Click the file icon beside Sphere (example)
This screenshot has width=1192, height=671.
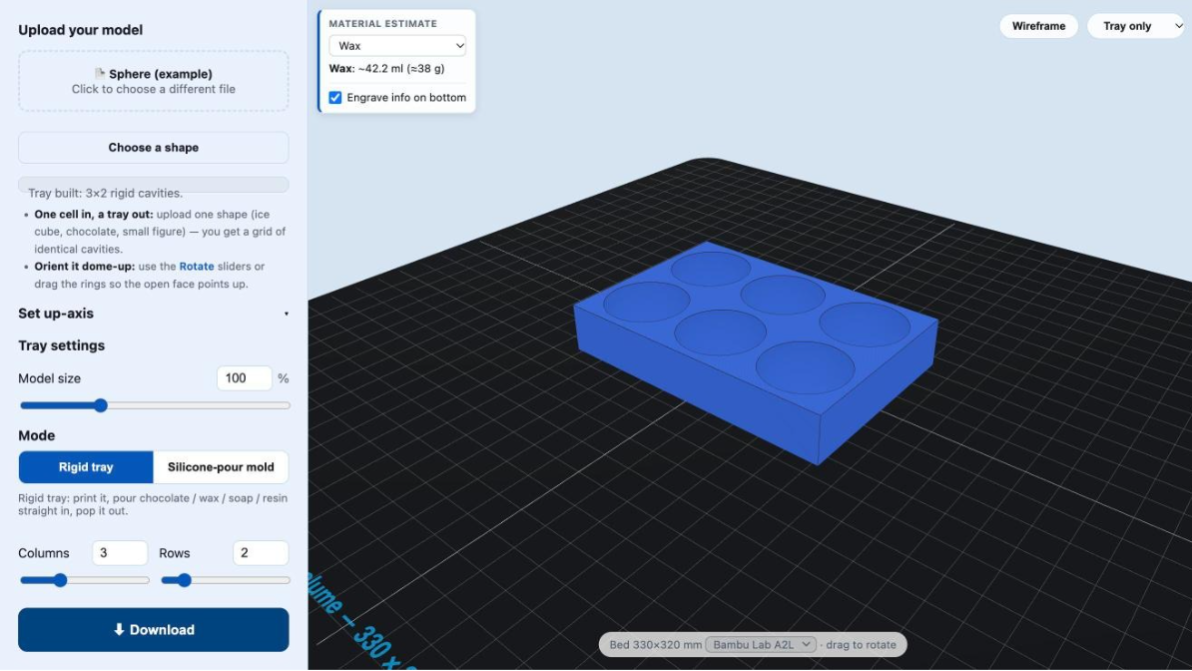pyautogui.click(x=100, y=74)
